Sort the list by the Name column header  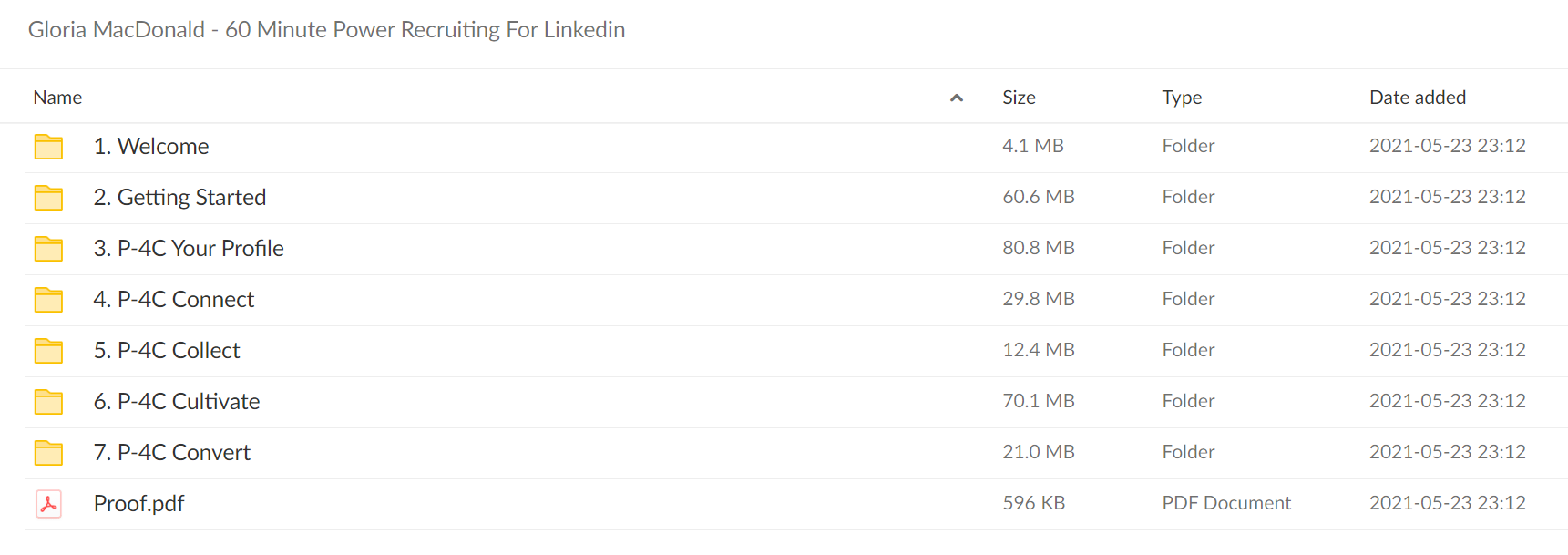(x=57, y=98)
